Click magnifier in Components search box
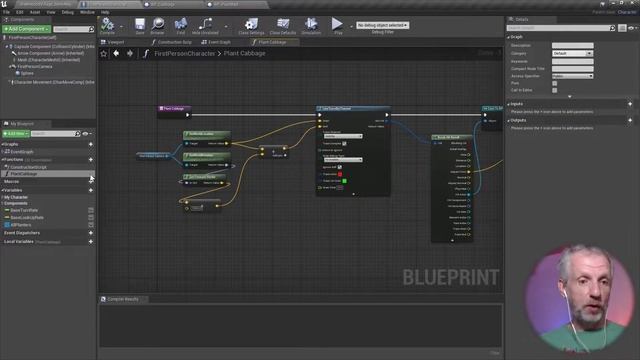The height and width of the screenshot is (360, 640). pyautogui.click(x=91, y=29)
